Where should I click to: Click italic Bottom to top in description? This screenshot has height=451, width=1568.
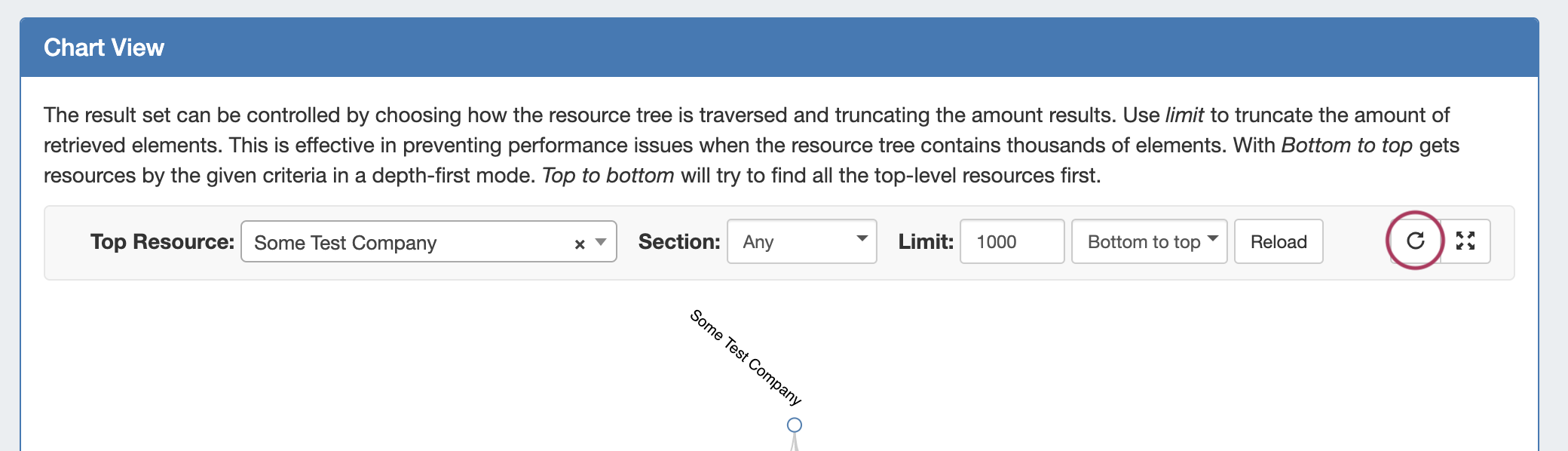[x=1346, y=146]
